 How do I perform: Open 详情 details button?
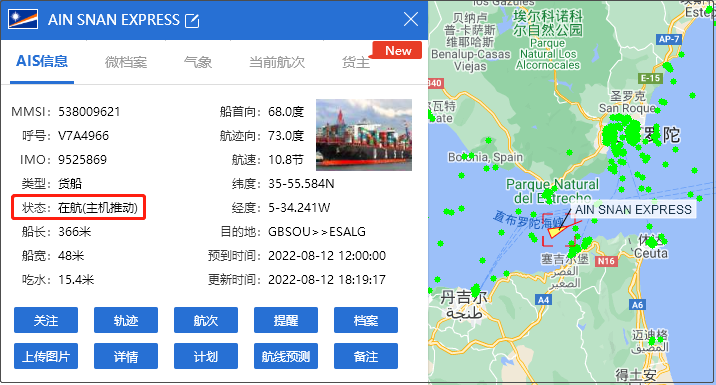pyautogui.click(x=126, y=356)
